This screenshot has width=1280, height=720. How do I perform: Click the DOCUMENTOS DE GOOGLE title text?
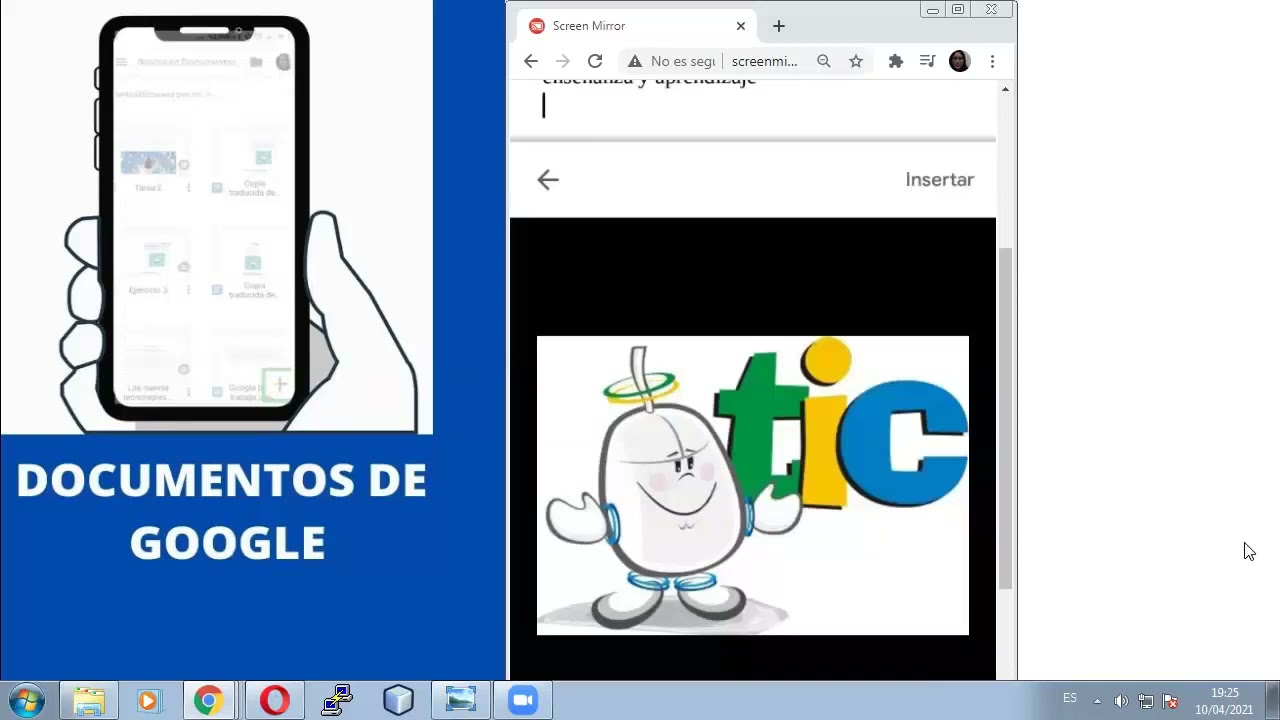click(x=222, y=512)
